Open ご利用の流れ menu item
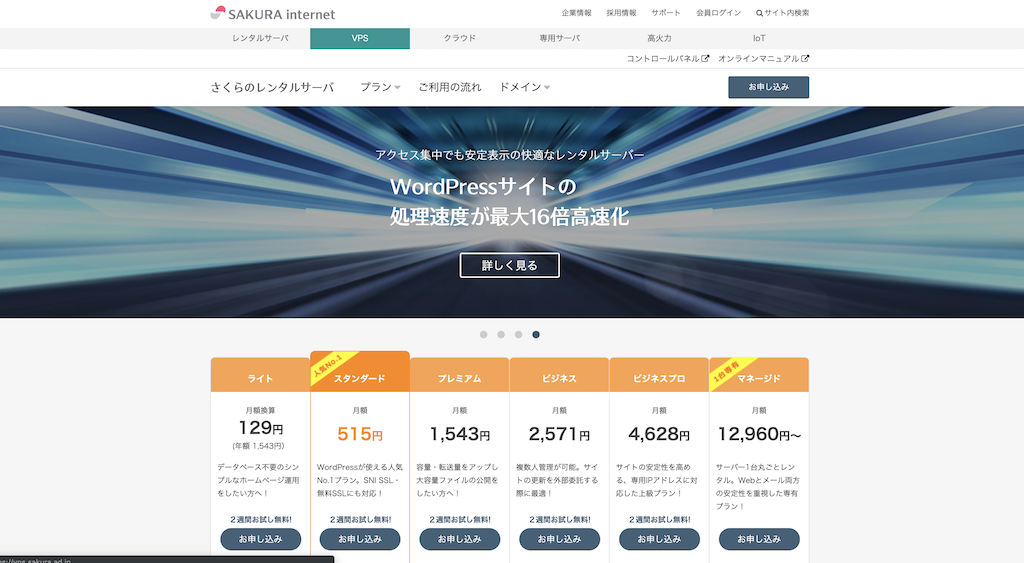This screenshot has height=563, width=1024. click(449, 87)
